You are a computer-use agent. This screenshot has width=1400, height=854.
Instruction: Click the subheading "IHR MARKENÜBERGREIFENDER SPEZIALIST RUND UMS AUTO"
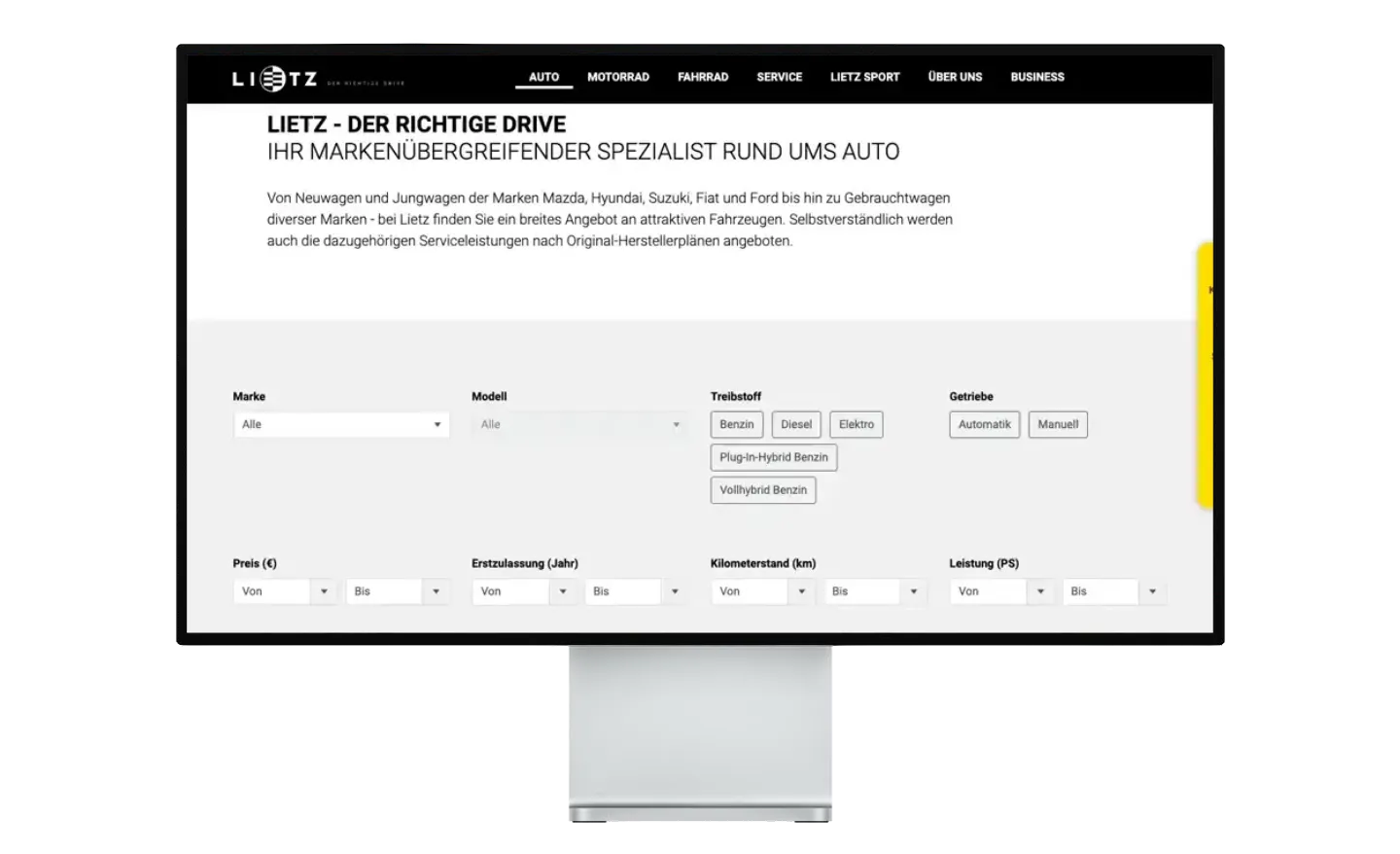(x=583, y=152)
